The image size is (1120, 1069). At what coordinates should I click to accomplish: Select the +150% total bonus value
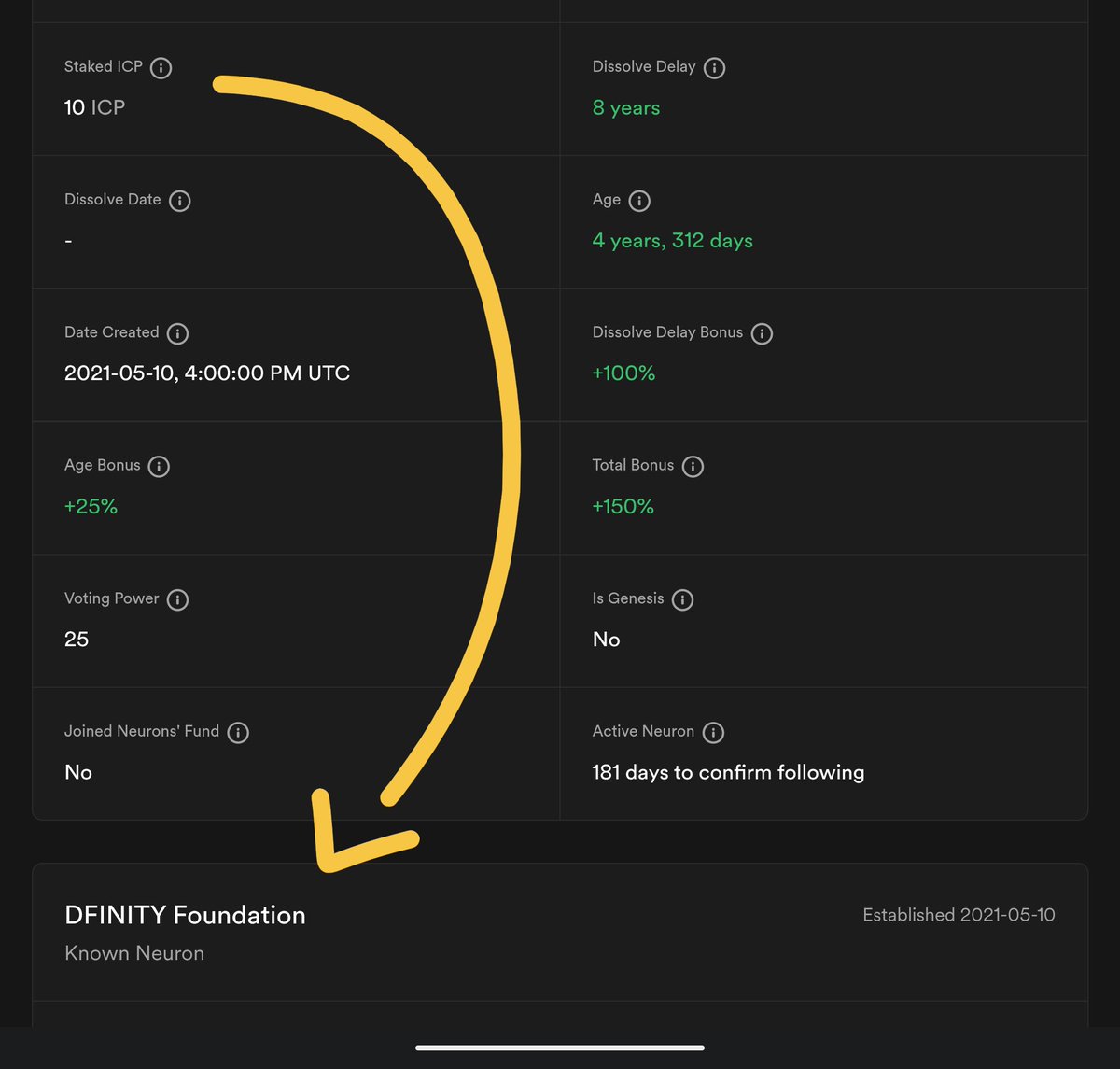pos(623,506)
